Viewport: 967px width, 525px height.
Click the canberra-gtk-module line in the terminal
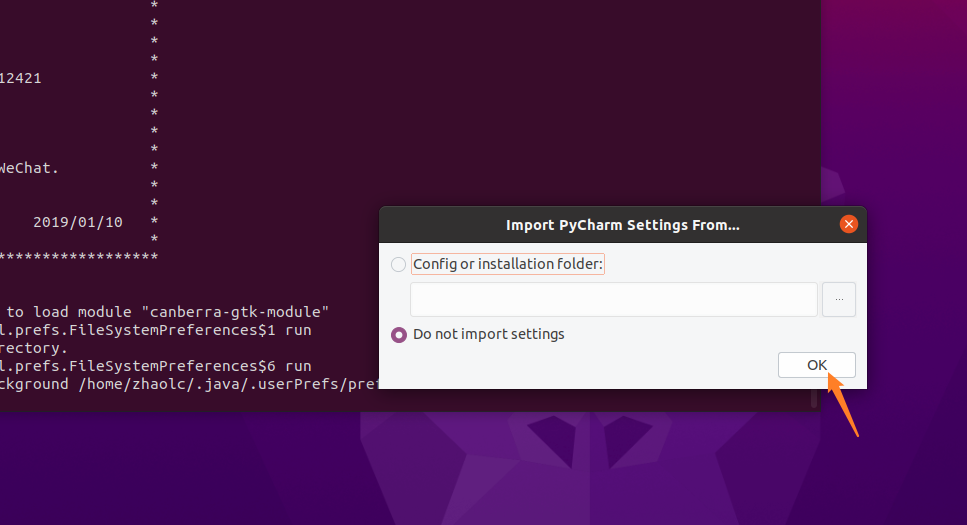pos(170,312)
